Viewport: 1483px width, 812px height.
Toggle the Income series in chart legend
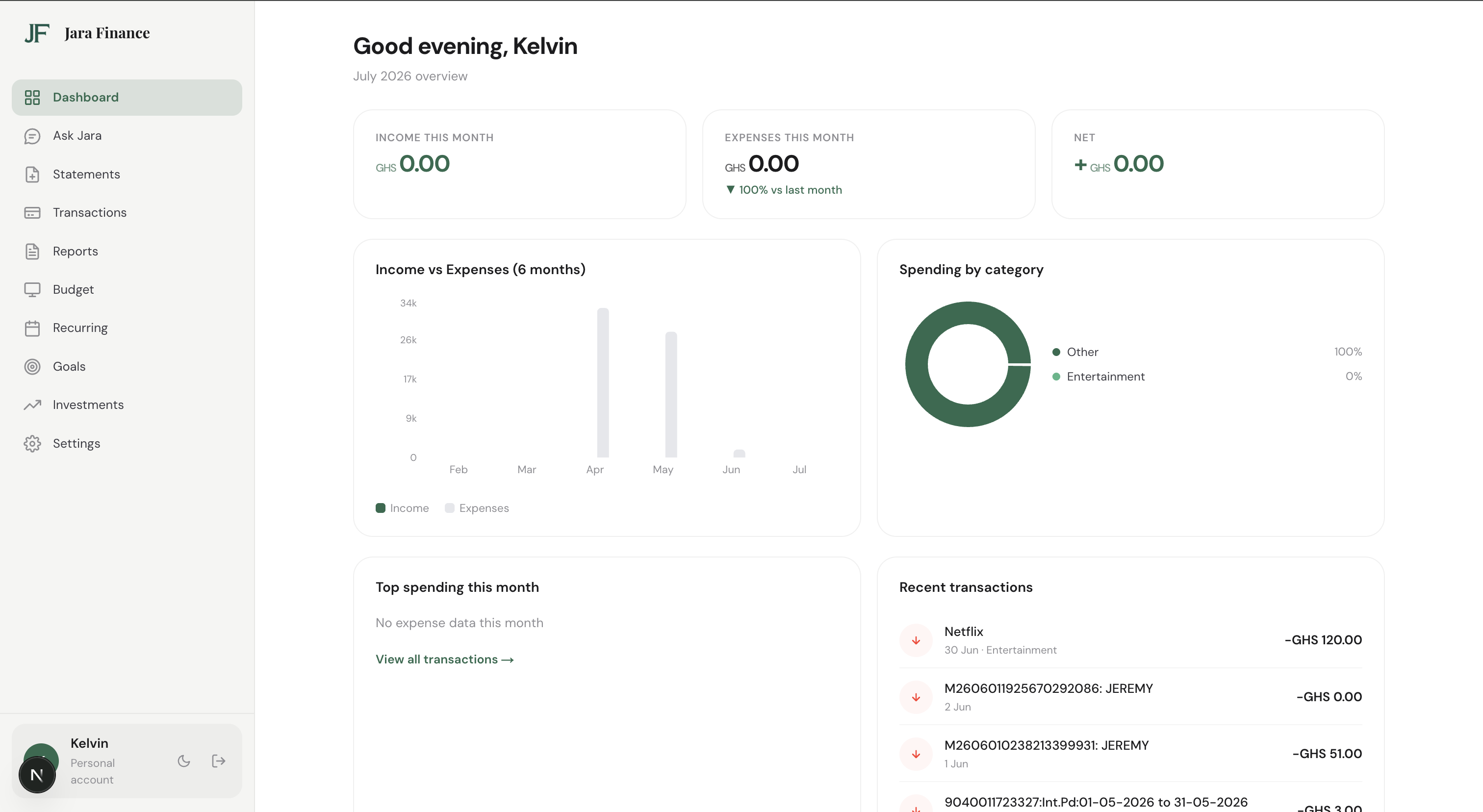click(403, 508)
